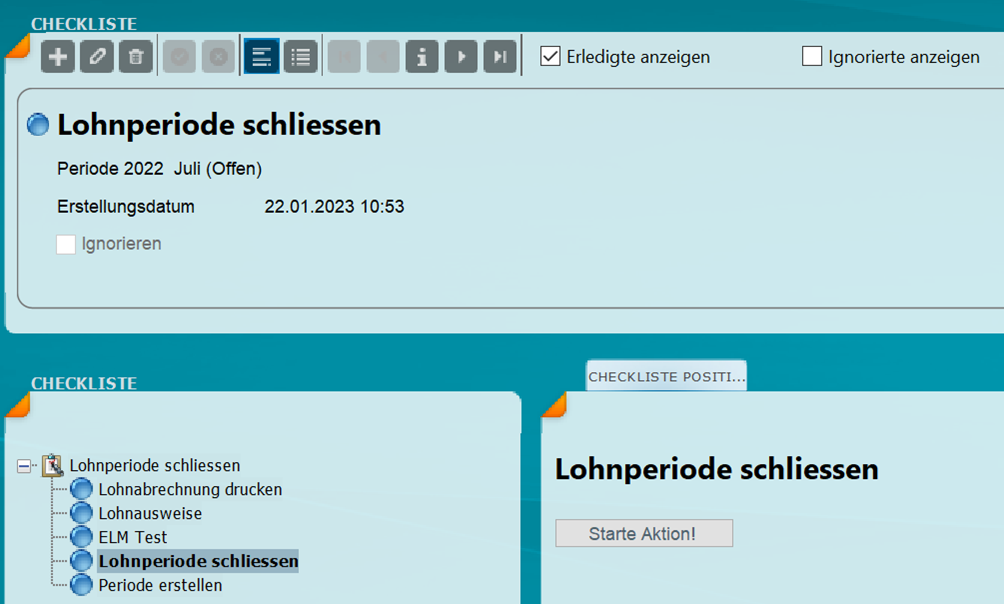Click the pencil edit icon

coord(97,57)
